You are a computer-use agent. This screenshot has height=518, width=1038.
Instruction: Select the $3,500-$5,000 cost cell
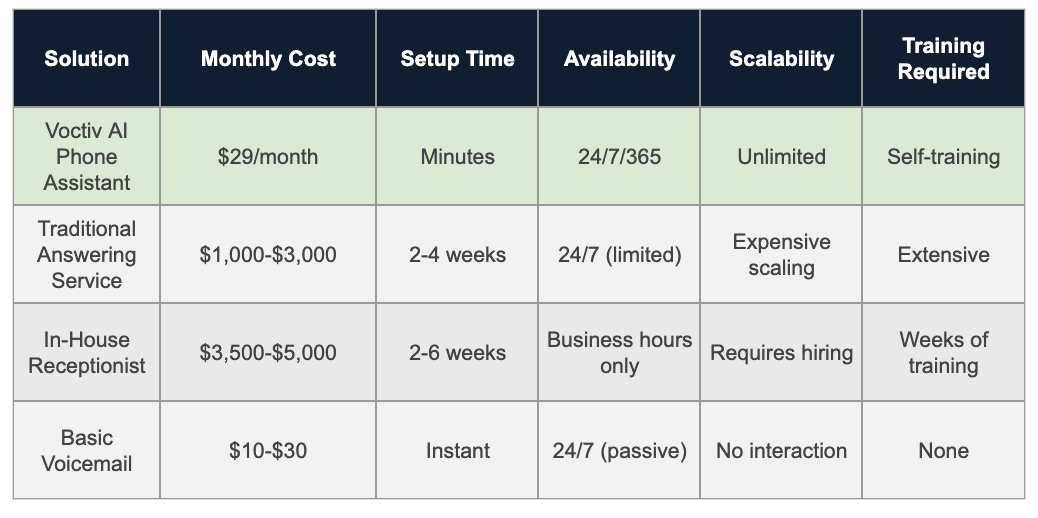[268, 353]
